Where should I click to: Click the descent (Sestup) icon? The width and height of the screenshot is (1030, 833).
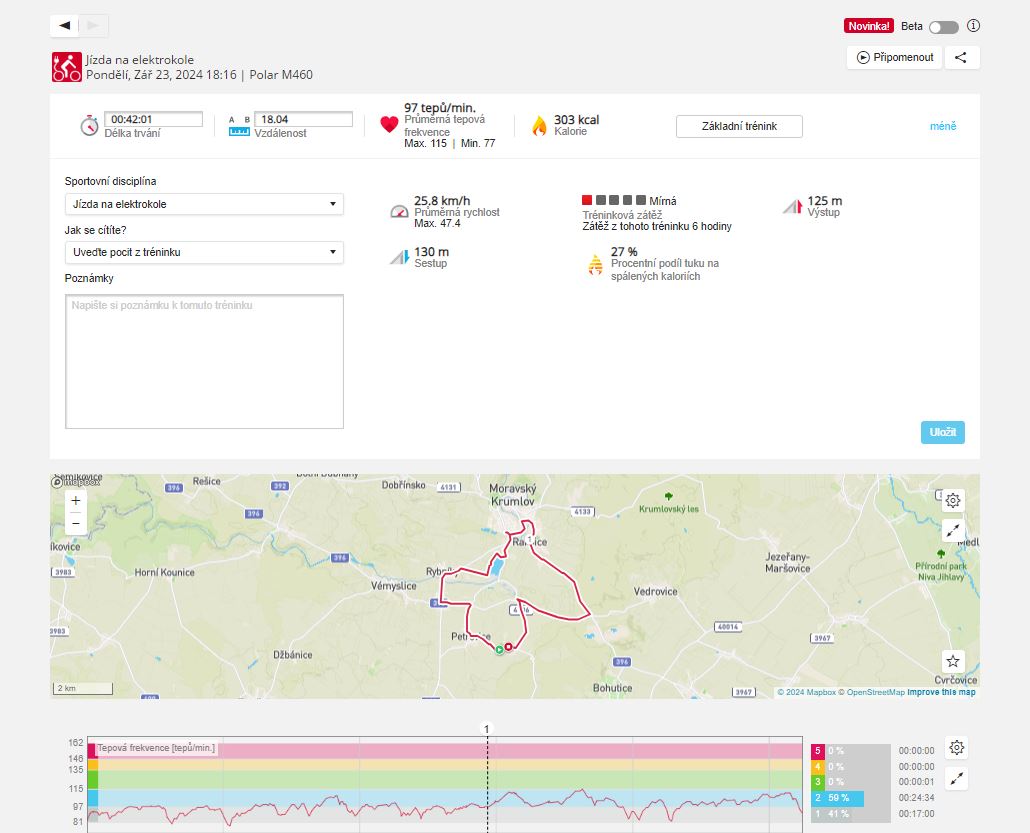399,257
